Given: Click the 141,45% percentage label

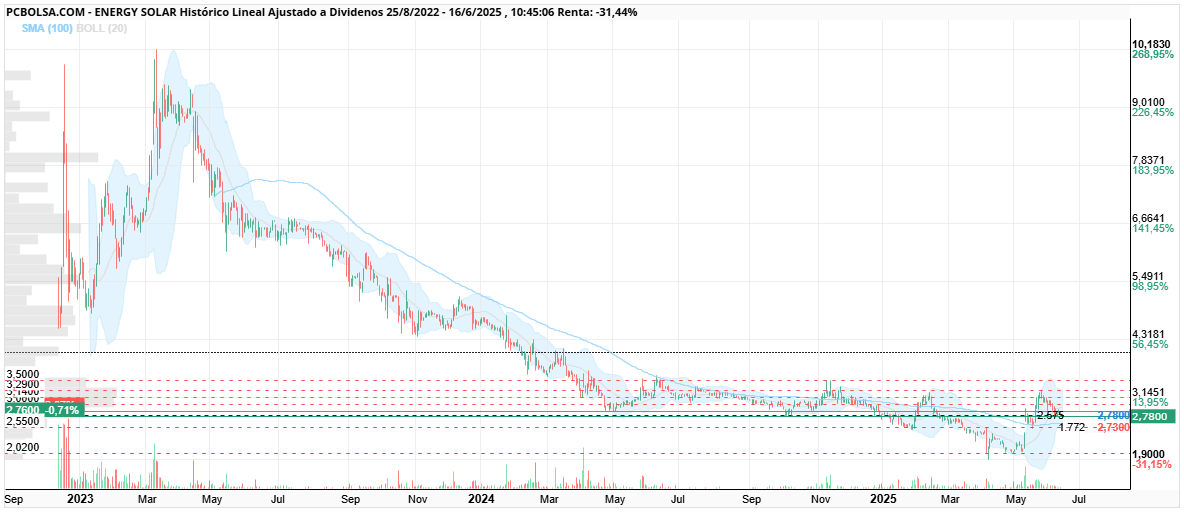Looking at the screenshot, I should [1152, 228].
